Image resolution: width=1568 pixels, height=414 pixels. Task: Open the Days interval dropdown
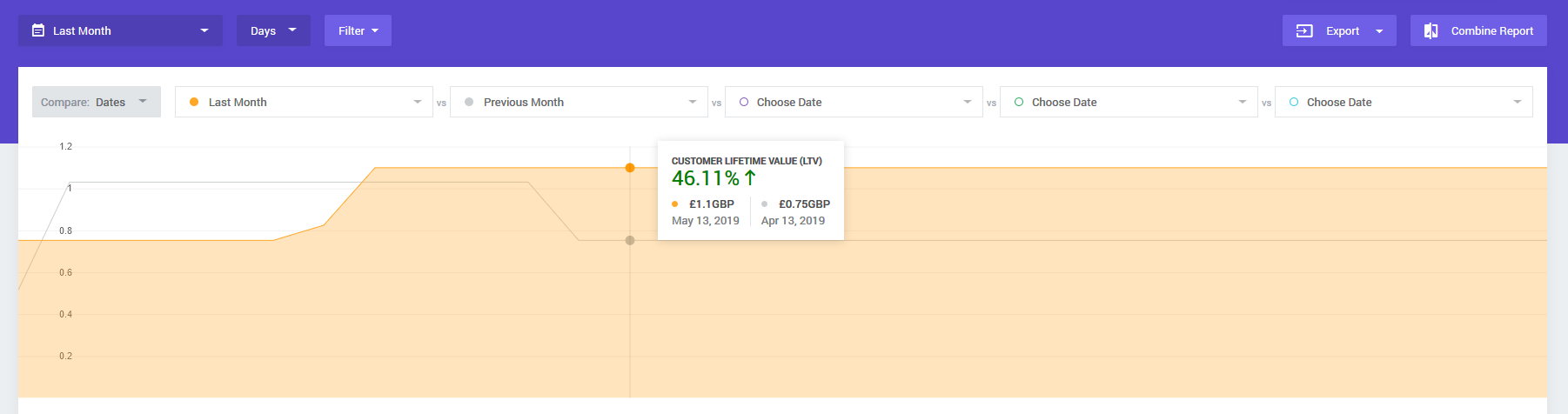[273, 30]
